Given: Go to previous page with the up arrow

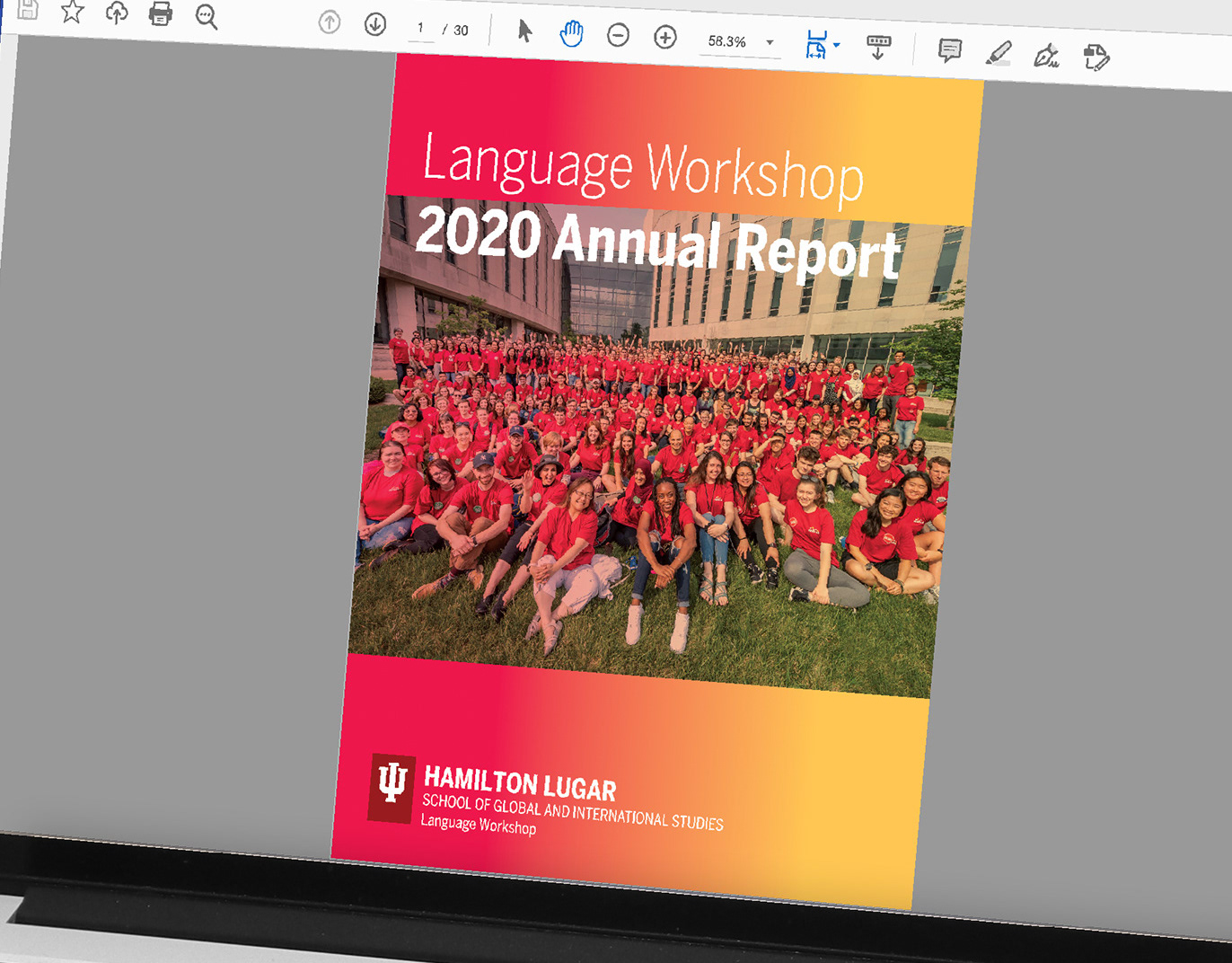Looking at the screenshot, I should click(330, 22).
